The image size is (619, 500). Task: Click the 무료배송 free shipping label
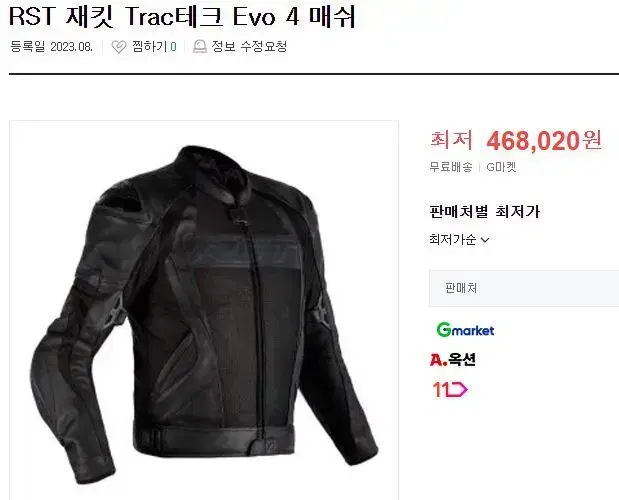pos(451,167)
